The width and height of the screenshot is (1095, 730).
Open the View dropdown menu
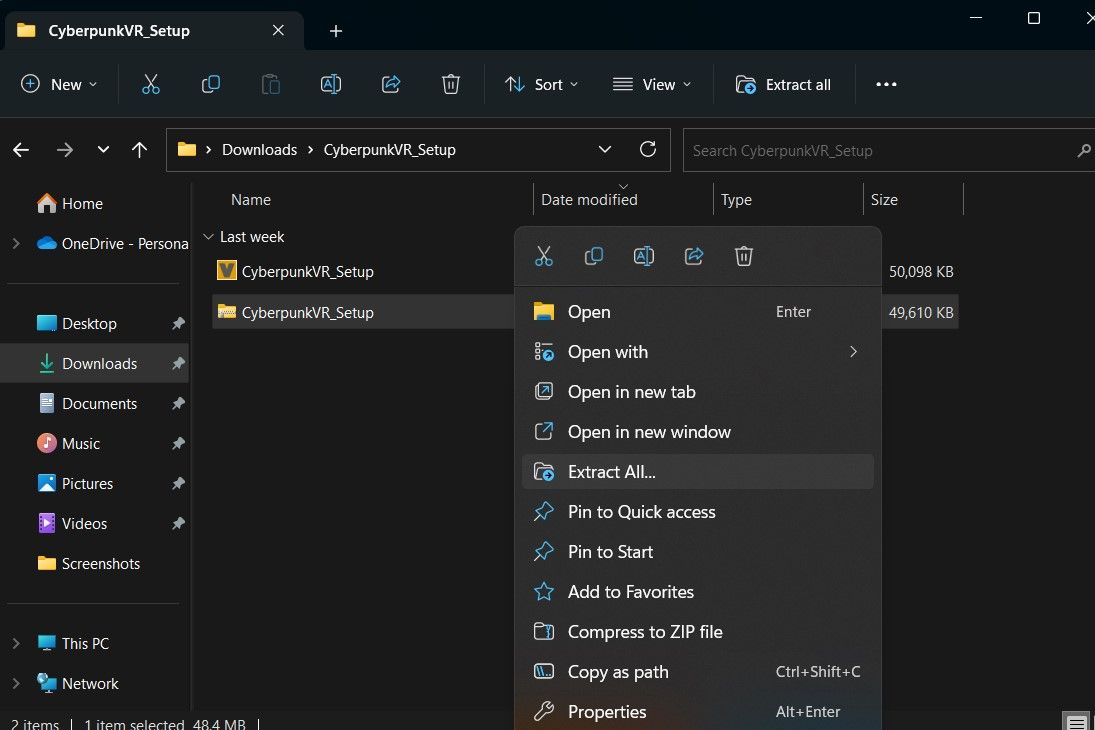tap(652, 84)
